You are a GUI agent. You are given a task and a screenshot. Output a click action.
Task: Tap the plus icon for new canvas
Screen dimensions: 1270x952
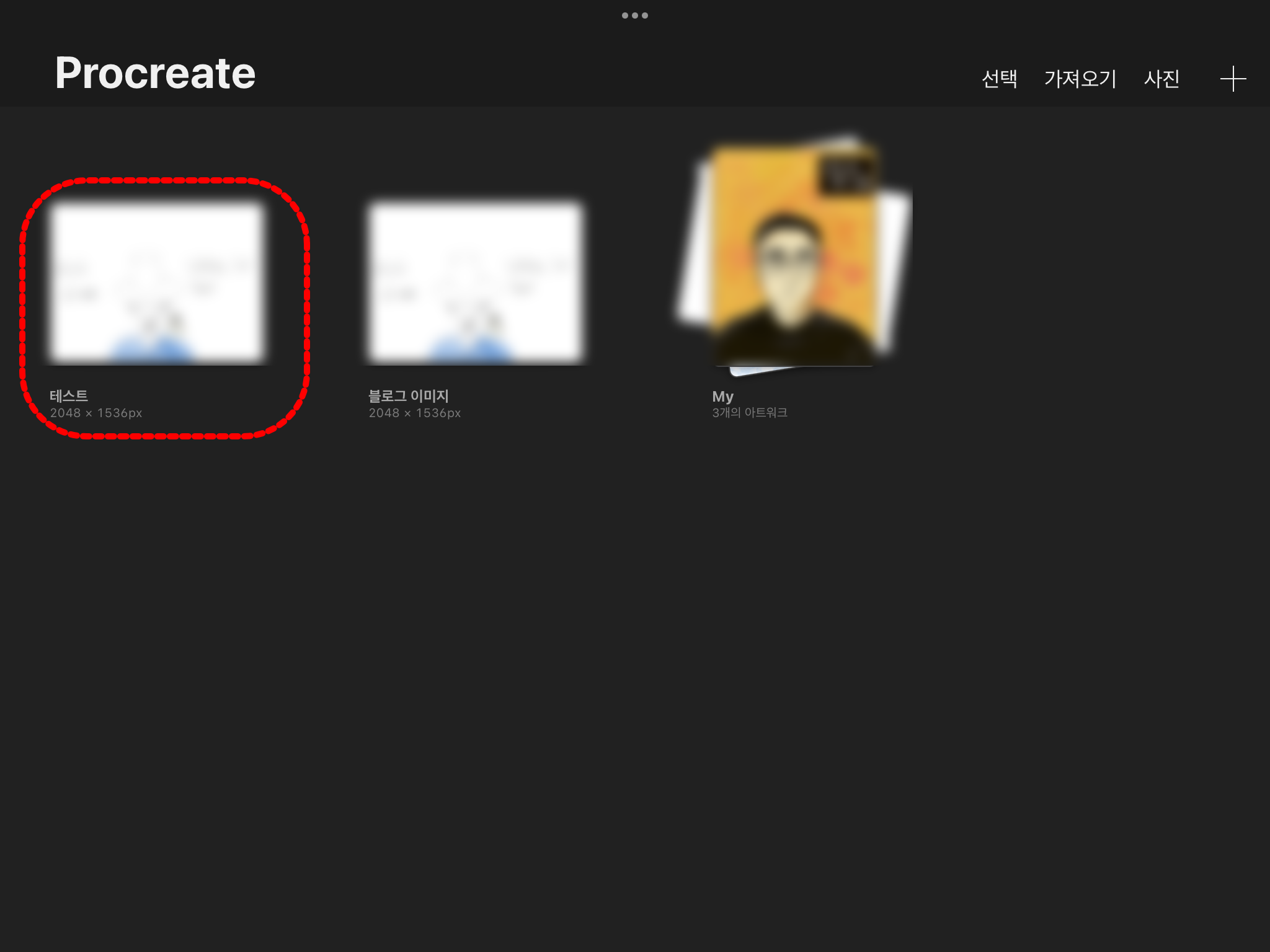point(1233,79)
